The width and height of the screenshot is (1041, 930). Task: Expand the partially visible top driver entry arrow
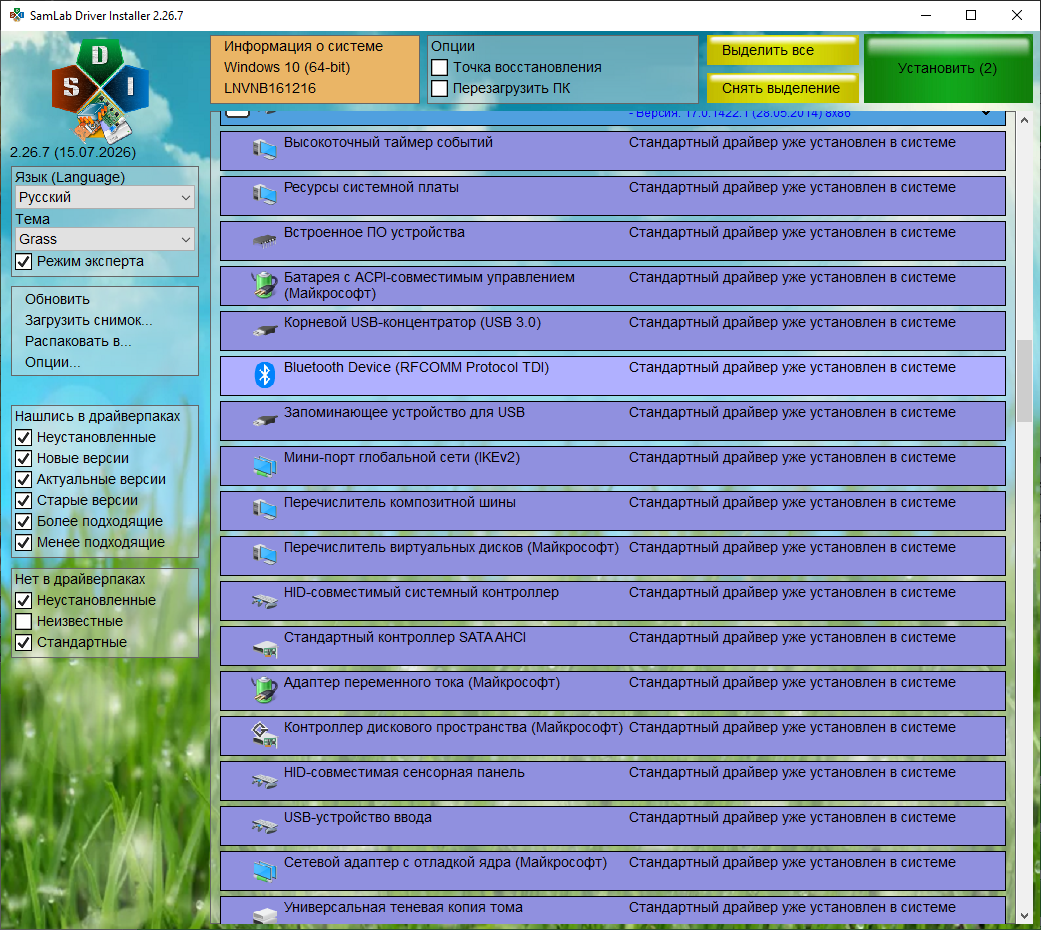pos(987,114)
